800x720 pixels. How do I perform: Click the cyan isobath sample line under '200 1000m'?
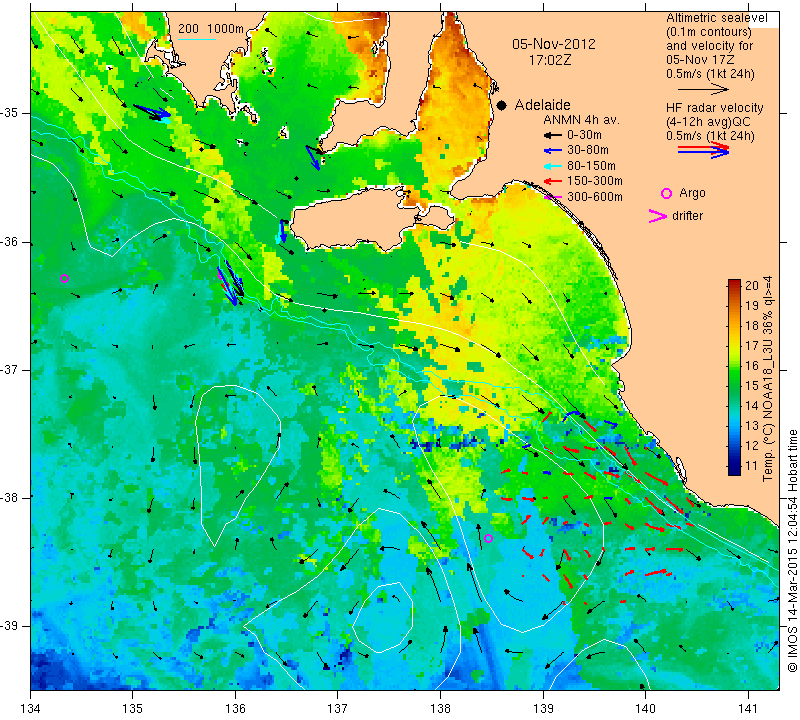tap(197, 39)
